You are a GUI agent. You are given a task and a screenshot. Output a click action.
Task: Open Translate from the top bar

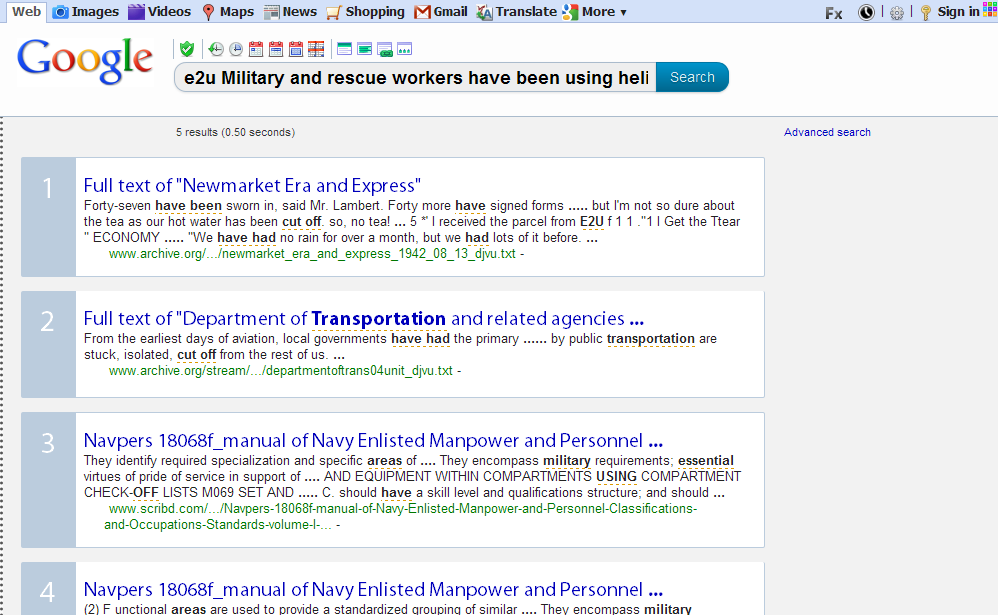point(516,11)
